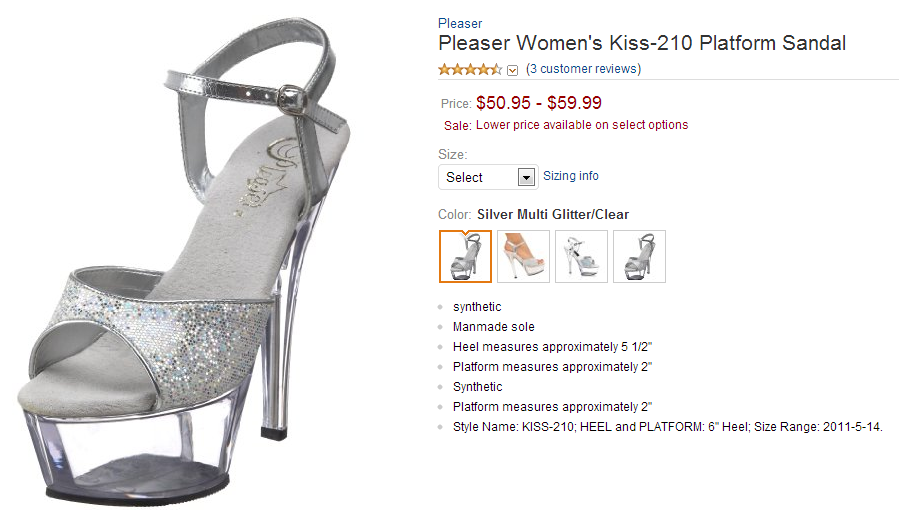Click the Size: label above the dropdown
This screenshot has height=531, width=924.
(x=453, y=155)
